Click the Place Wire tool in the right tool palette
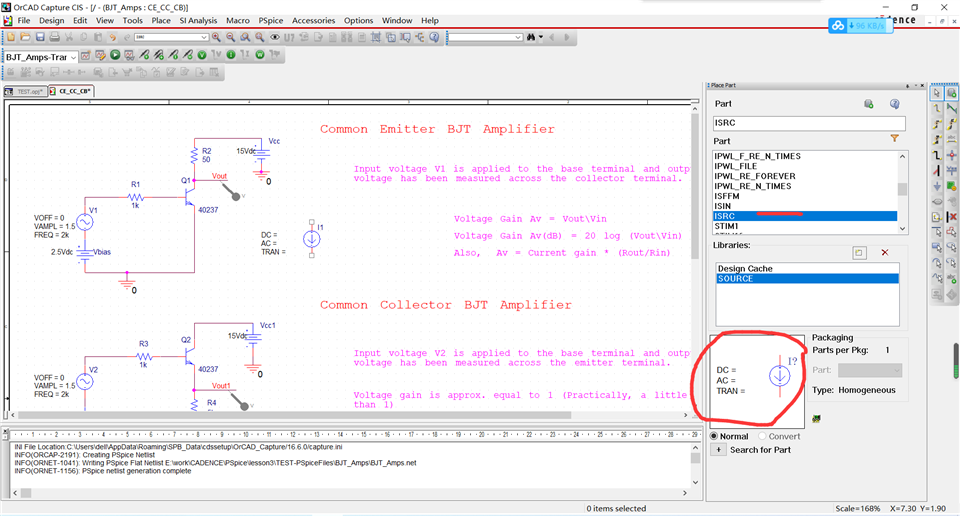Viewport: 960px width, 516px height. (x=937, y=108)
